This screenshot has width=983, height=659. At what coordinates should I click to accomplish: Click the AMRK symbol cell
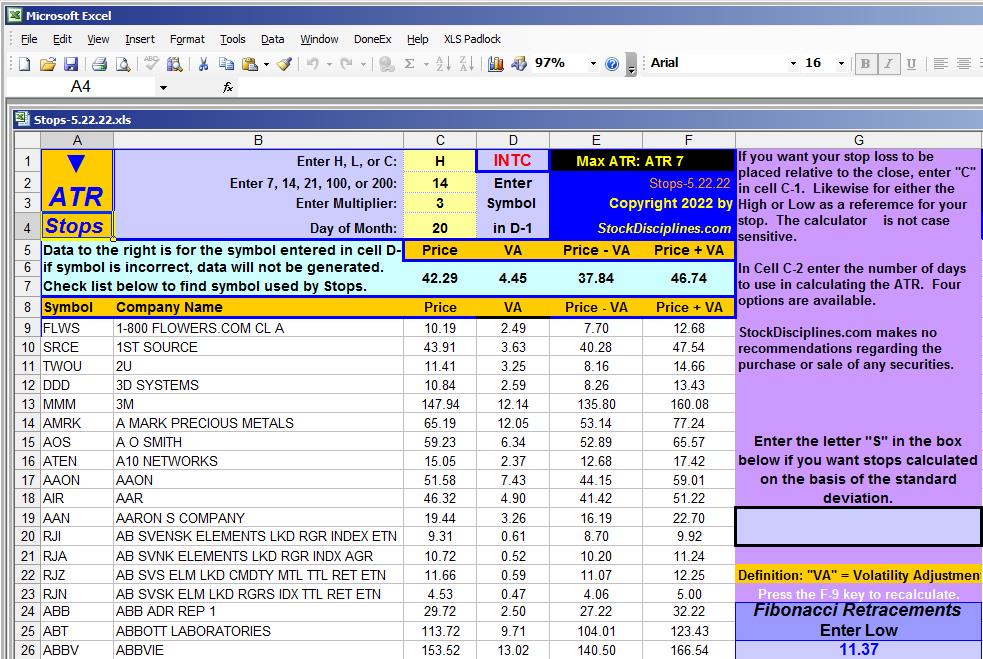point(77,423)
